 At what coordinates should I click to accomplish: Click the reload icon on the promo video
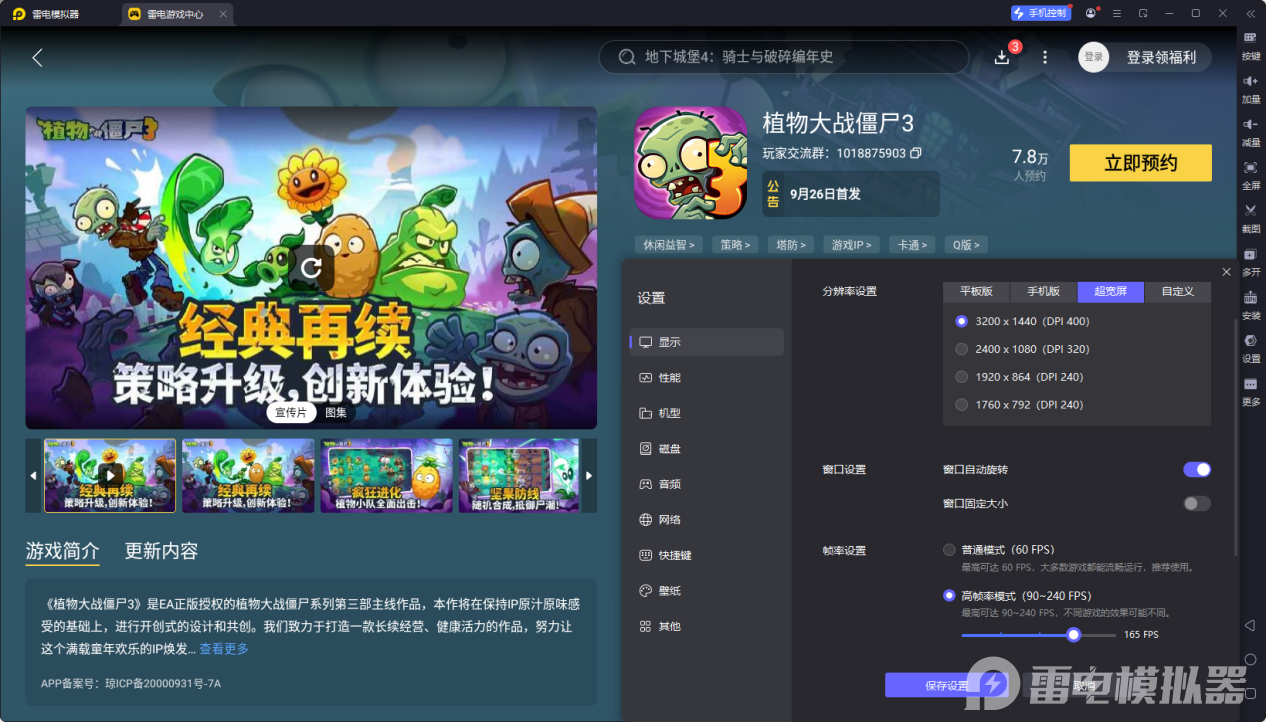(311, 267)
